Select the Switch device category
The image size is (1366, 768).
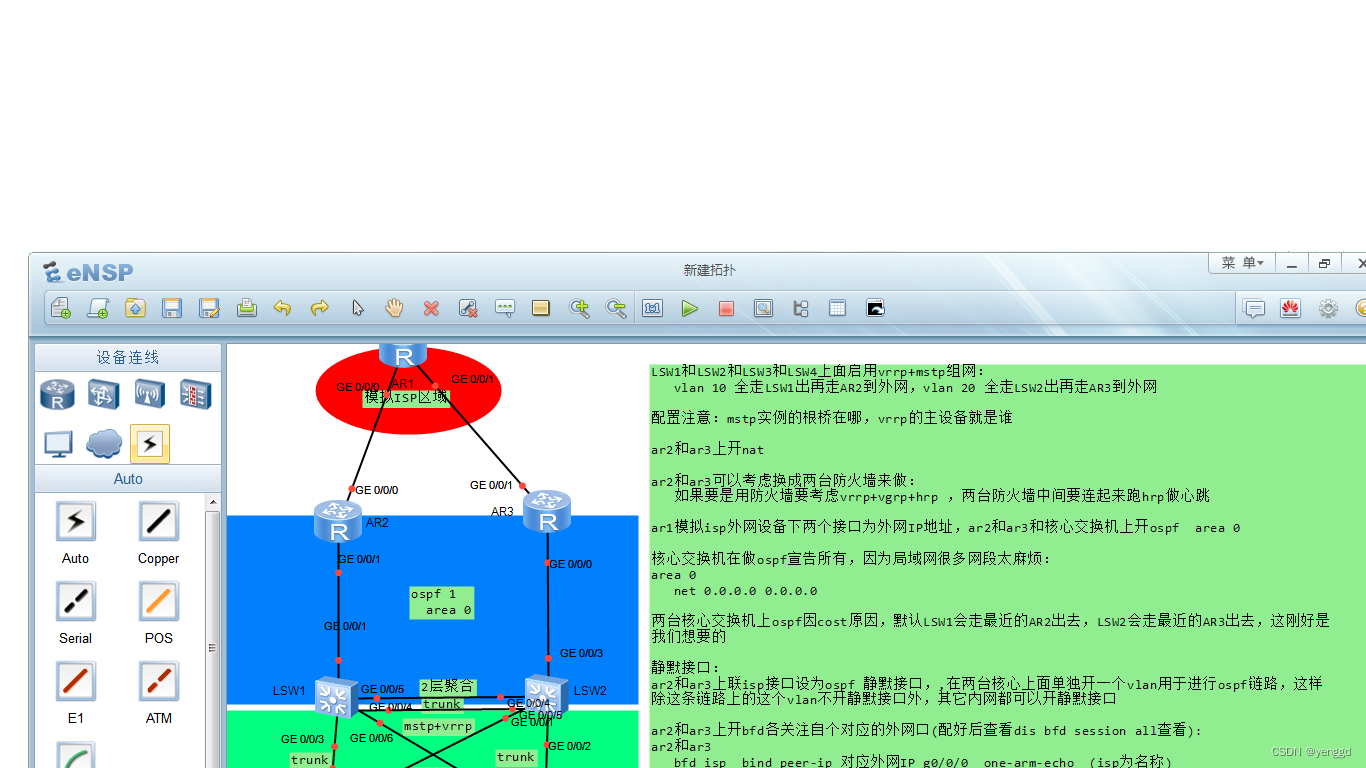103,394
